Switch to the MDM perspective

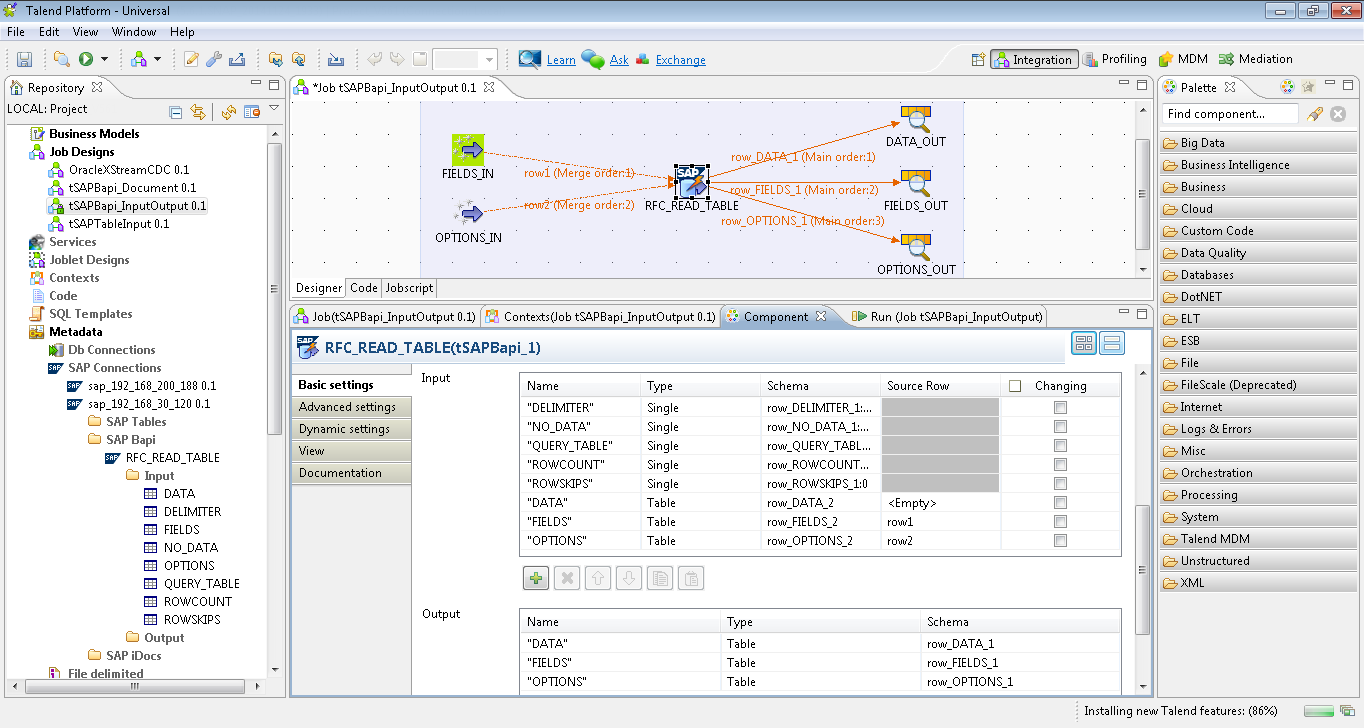click(x=1183, y=59)
